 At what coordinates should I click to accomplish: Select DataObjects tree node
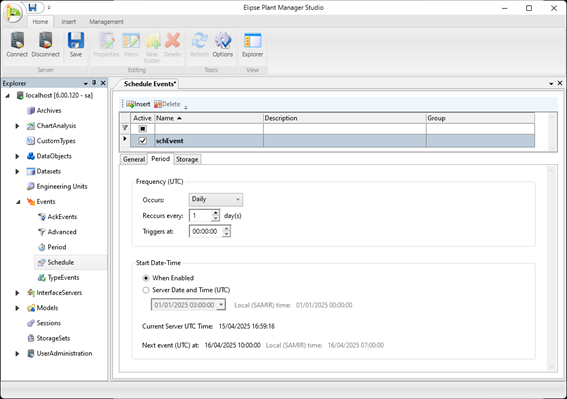[54, 156]
